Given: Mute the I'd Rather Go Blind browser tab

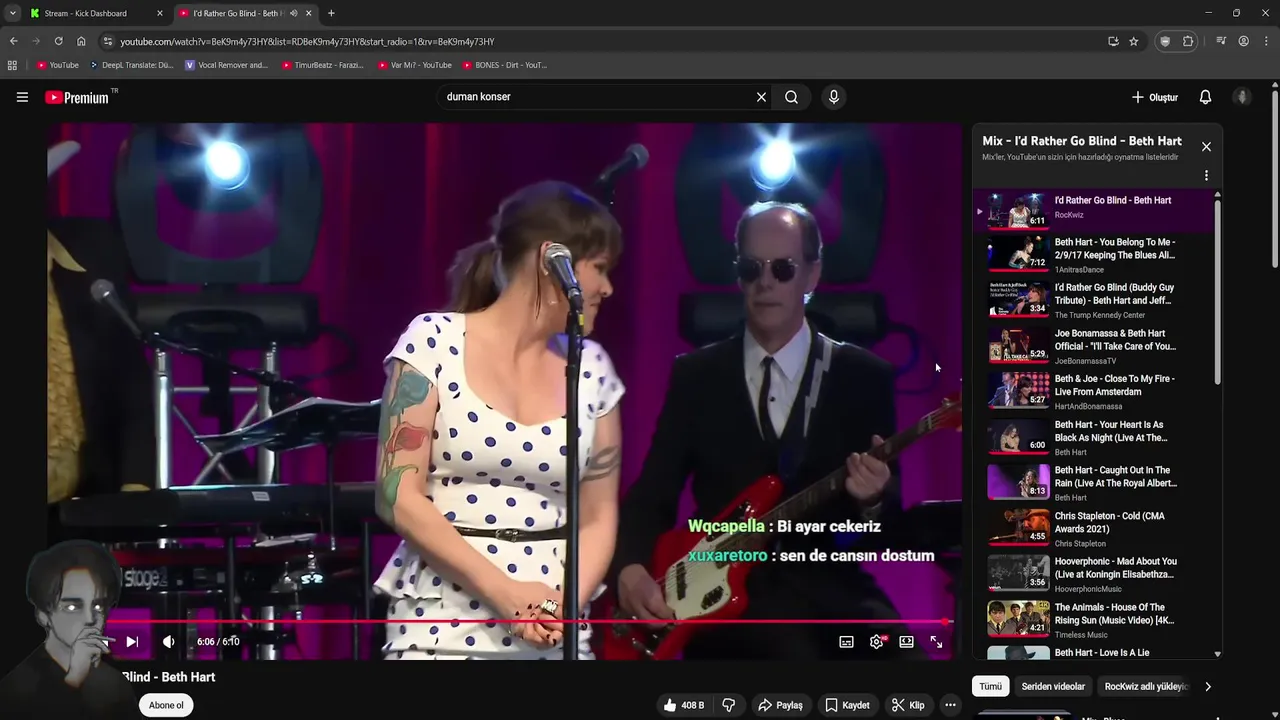Looking at the screenshot, I should [293, 13].
